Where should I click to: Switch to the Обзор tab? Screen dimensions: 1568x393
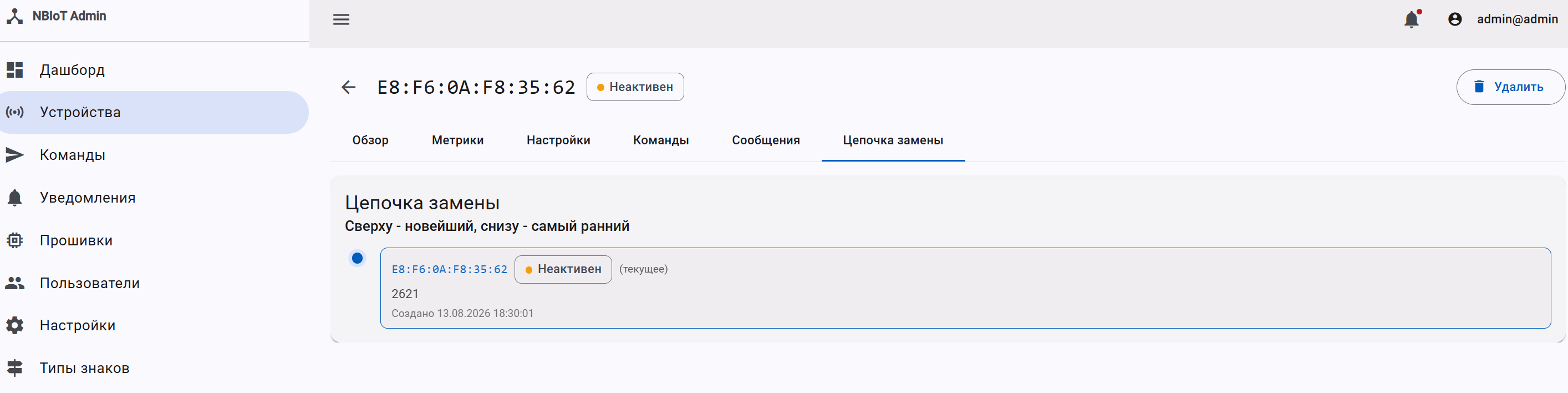pyautogui.click(x=370, y=140)
